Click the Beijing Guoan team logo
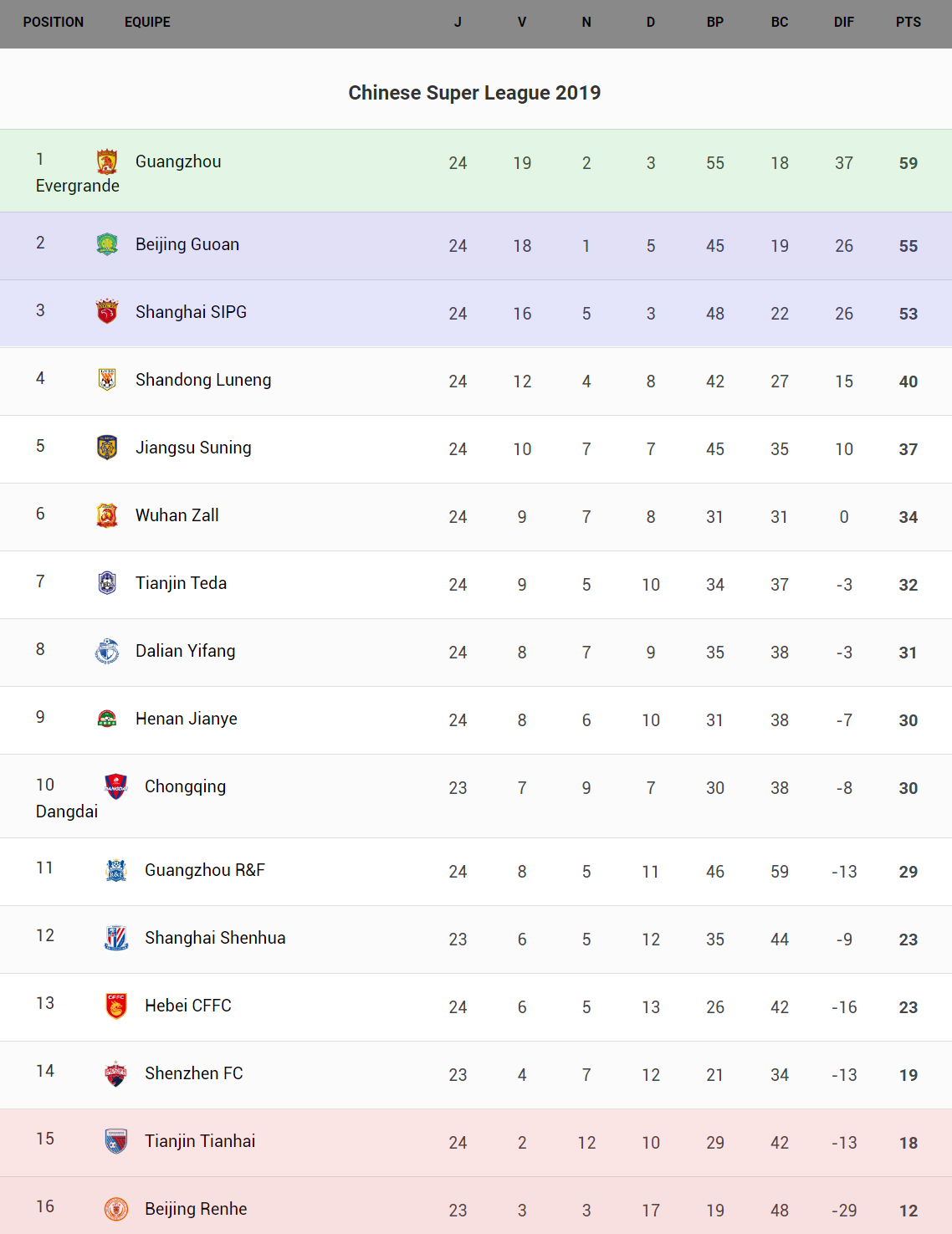 [107, 244]
